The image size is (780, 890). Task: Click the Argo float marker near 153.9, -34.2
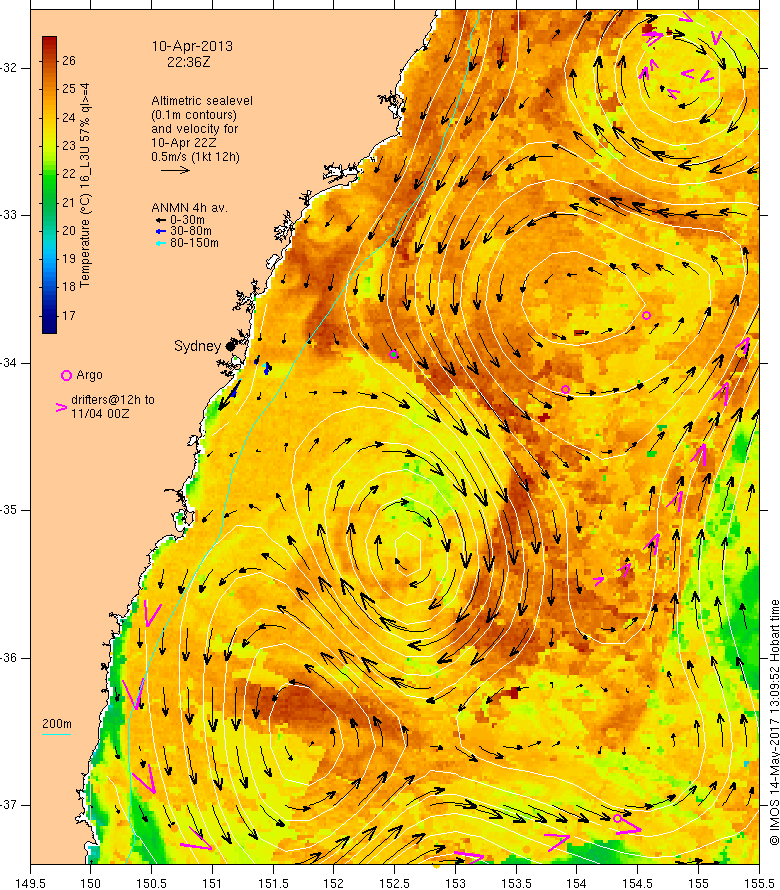pyautogui.click(x=565, y=389)
